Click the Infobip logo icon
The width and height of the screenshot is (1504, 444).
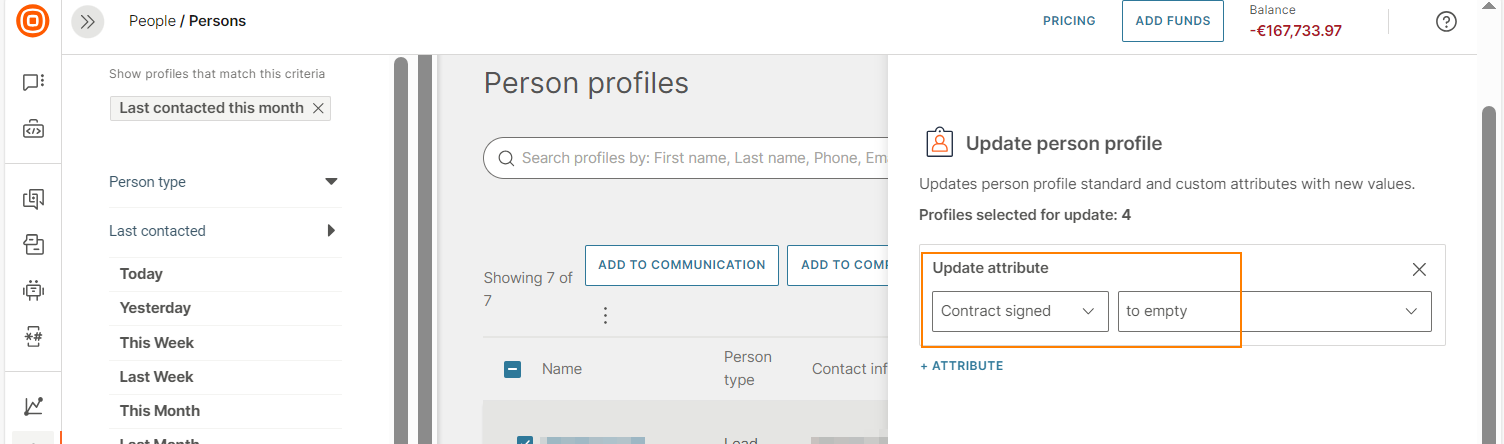click(x=33, y=20)
